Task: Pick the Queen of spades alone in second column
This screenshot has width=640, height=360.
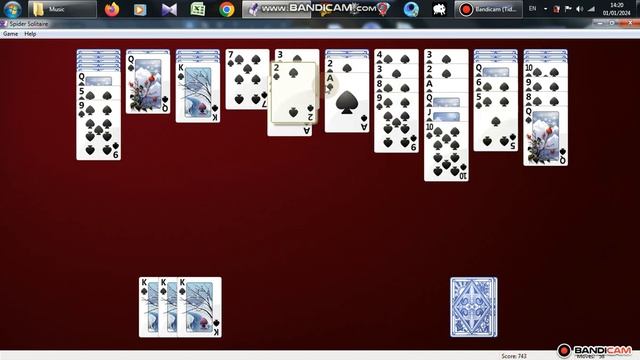Action: click(148, 84)
